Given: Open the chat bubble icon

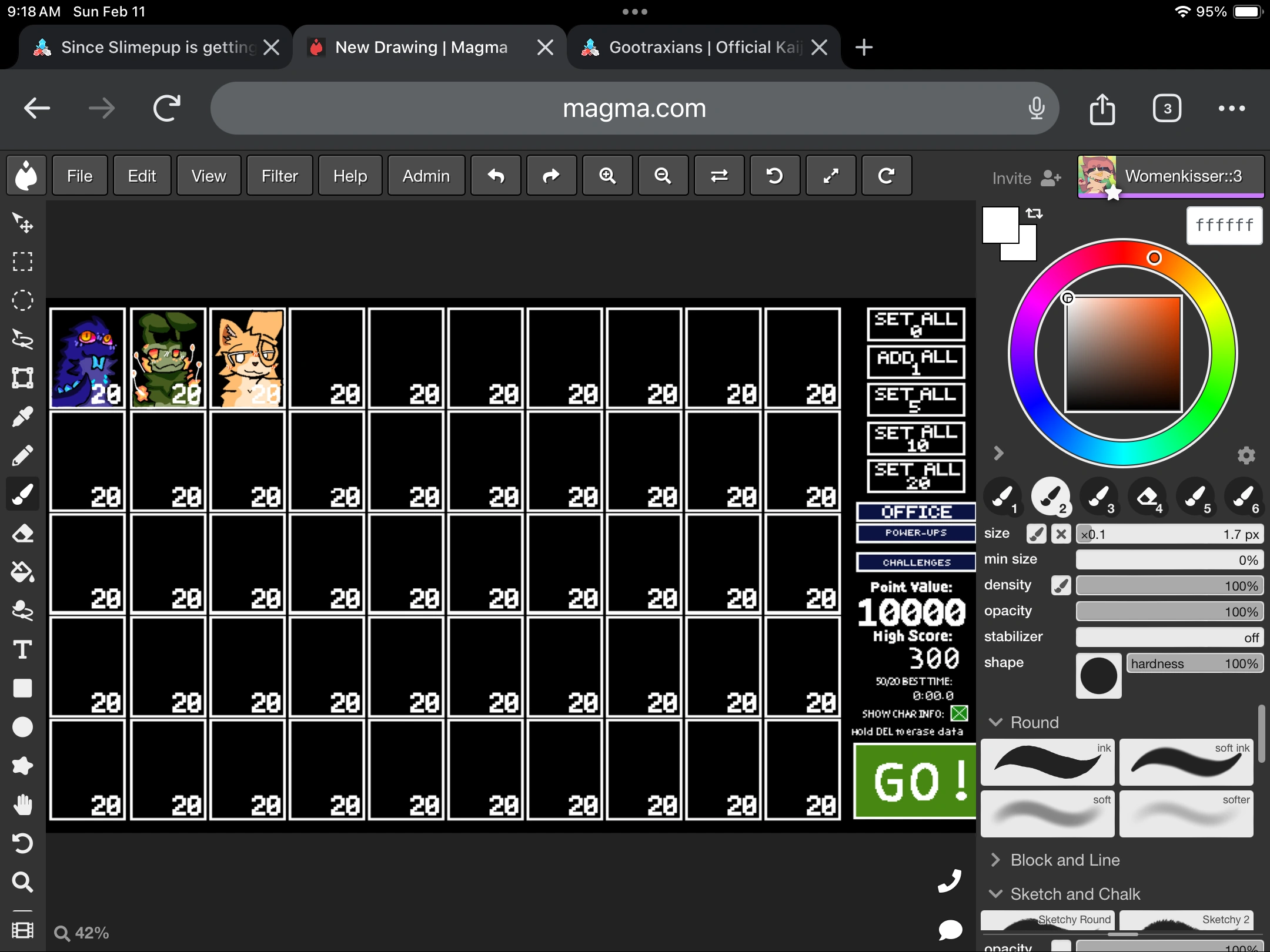Looking at the screenshot, I should [x=950, y=929].
